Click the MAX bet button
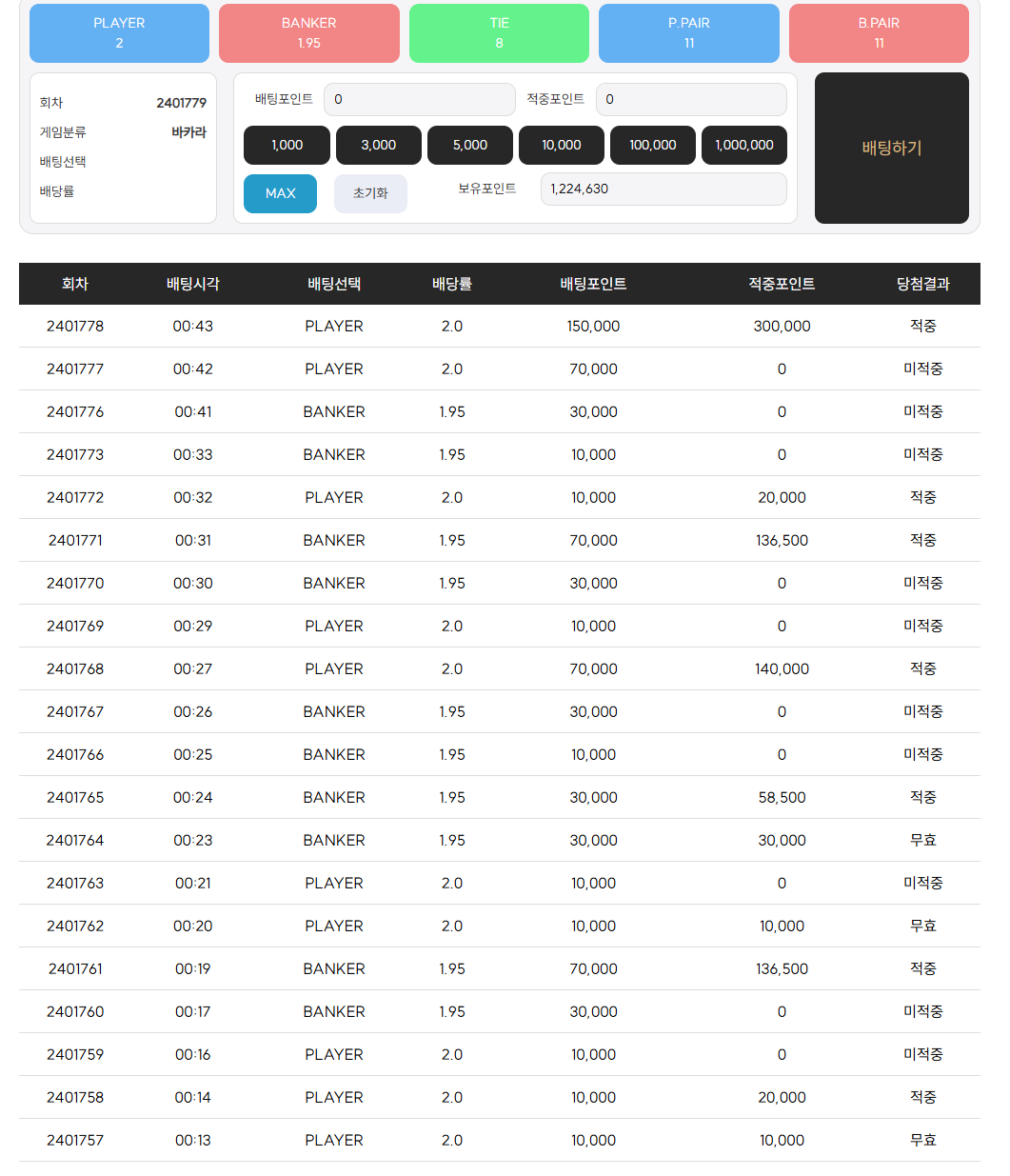 pos(280,193)
